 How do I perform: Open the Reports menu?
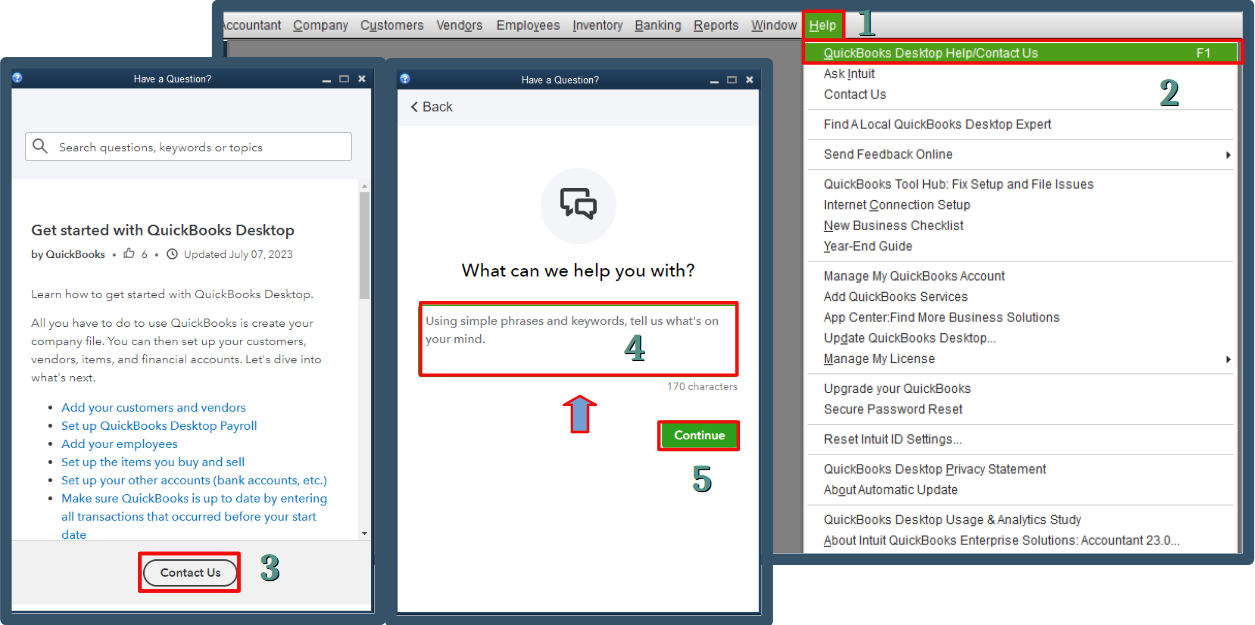(716, 25)
